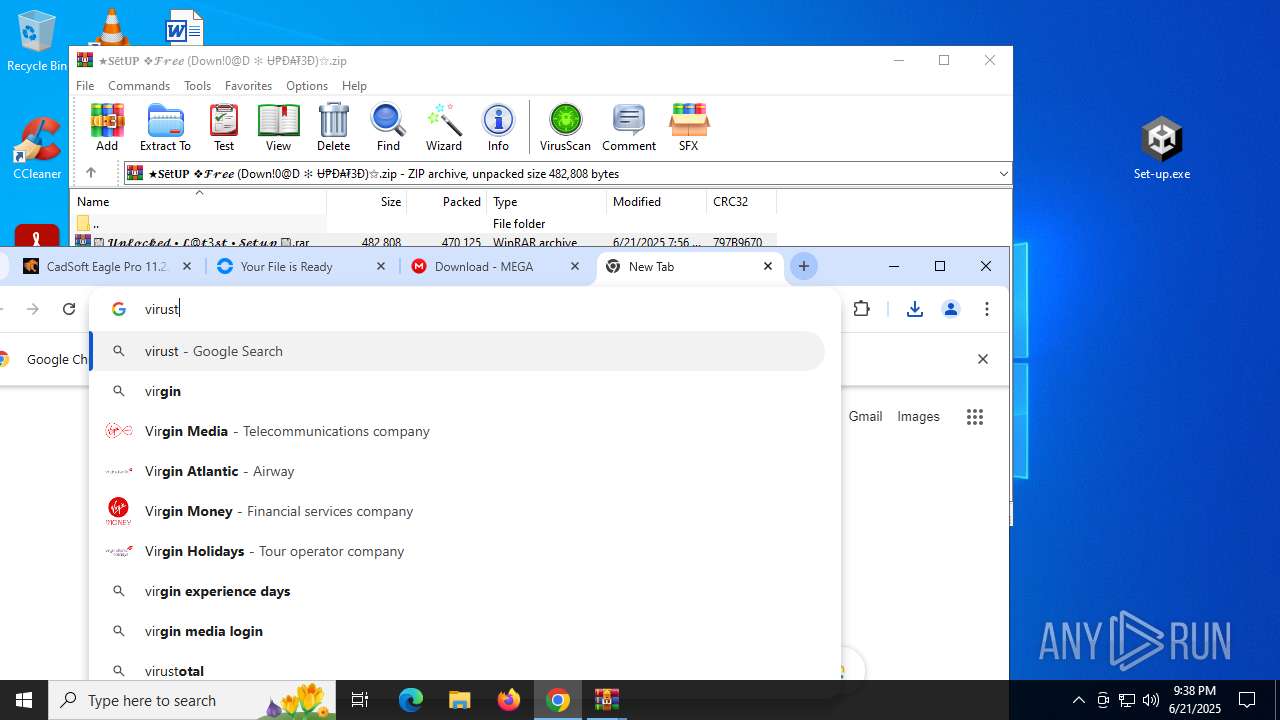Open Chrome profile avatar icon

click(x=951, y=309)
